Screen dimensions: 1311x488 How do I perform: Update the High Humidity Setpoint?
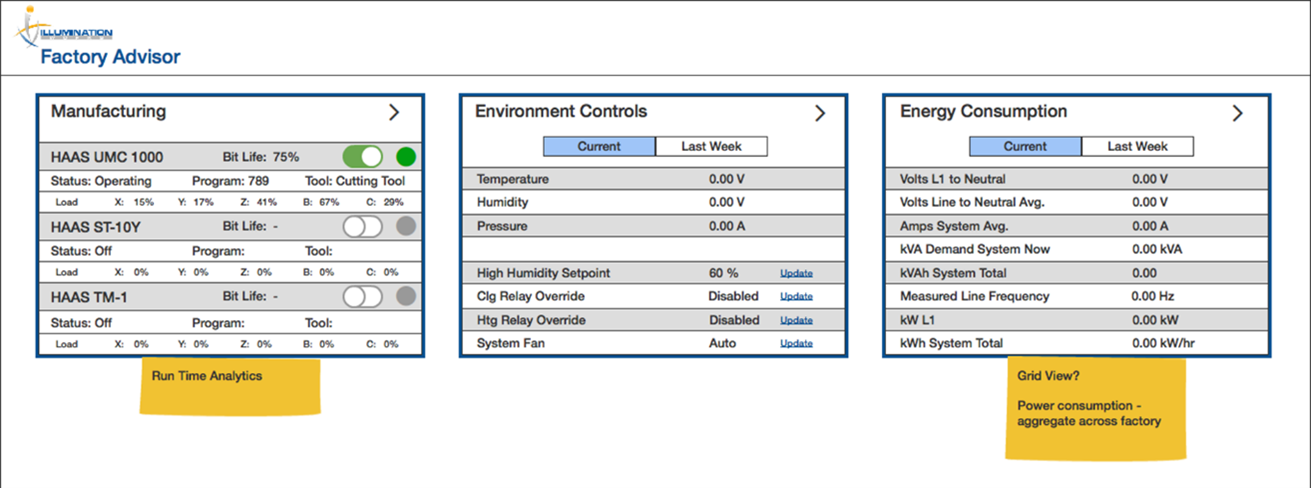pyautogui.click(x=796, y=273)
